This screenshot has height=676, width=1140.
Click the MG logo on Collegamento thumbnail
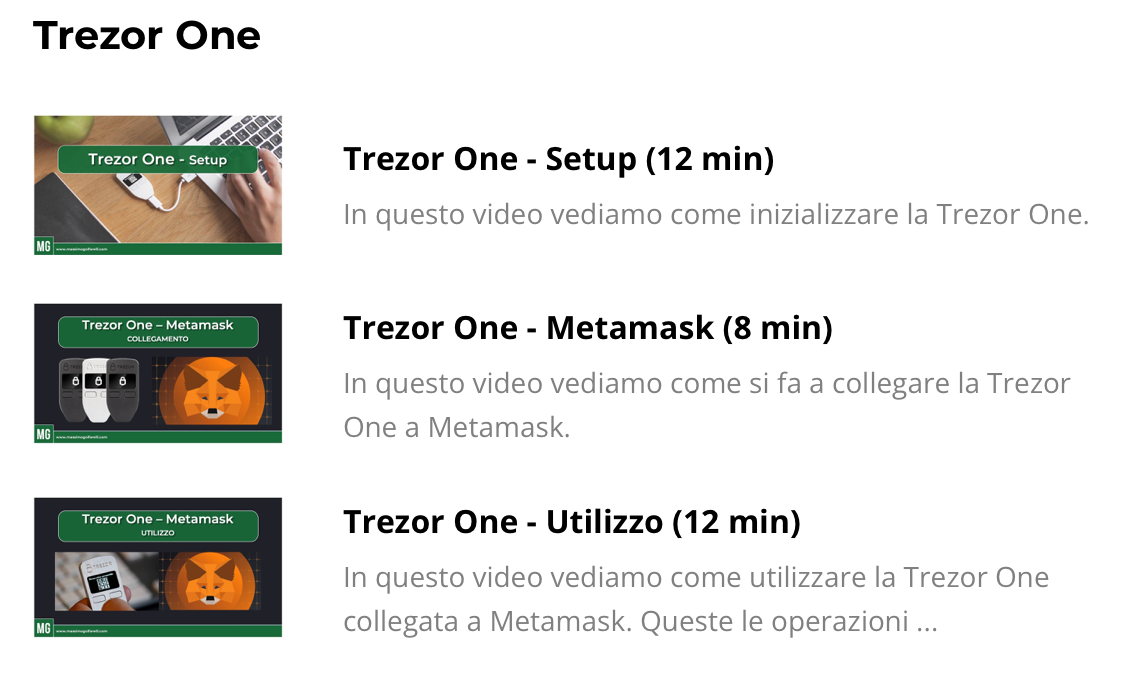44,435
